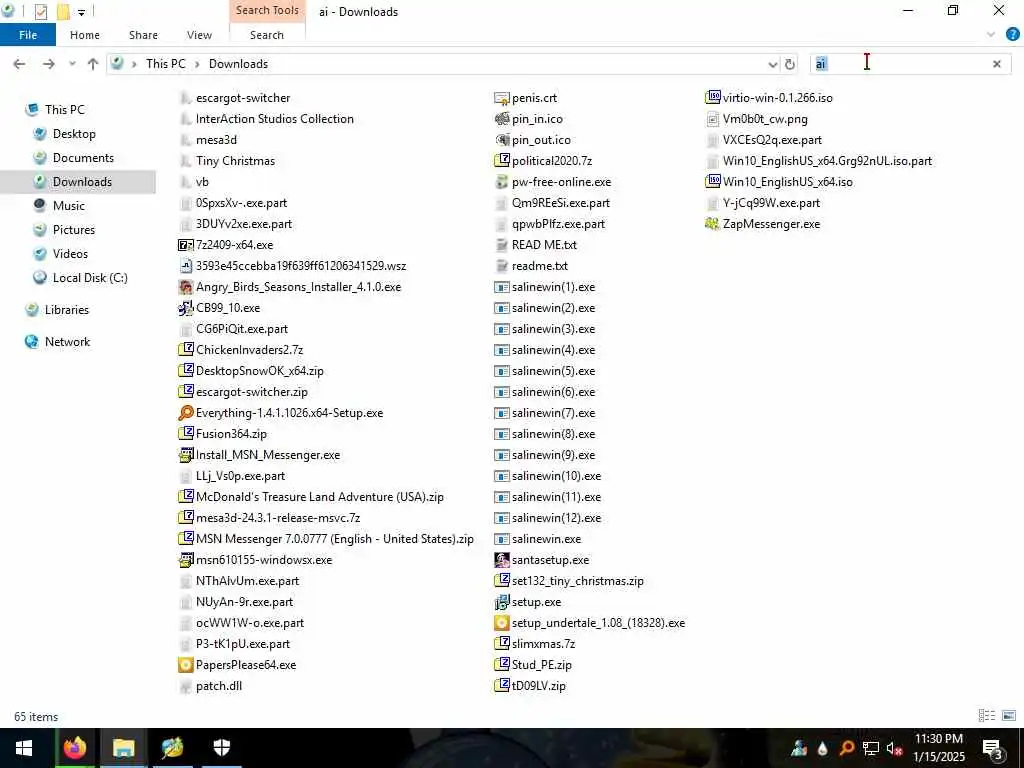
Task: Expand the address bar history dropdown
Action: [x=773, y=64]
